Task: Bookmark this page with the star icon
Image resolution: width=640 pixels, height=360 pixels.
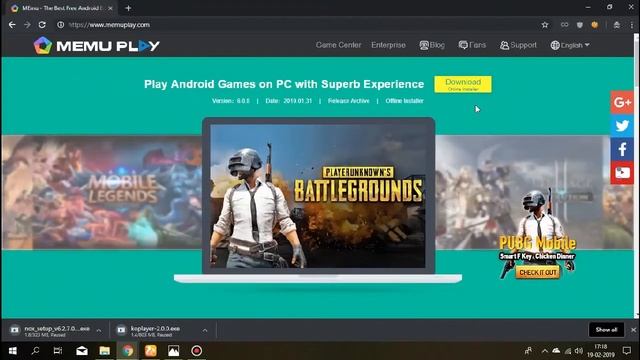Action: (x=544, y=25)
